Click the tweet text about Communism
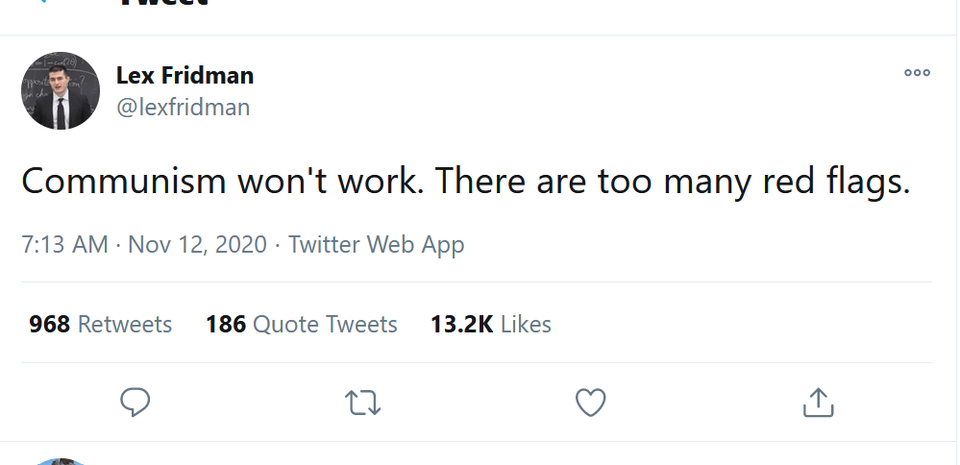Image resolution: width=960 pixels, height=465 pixels. 465,181
